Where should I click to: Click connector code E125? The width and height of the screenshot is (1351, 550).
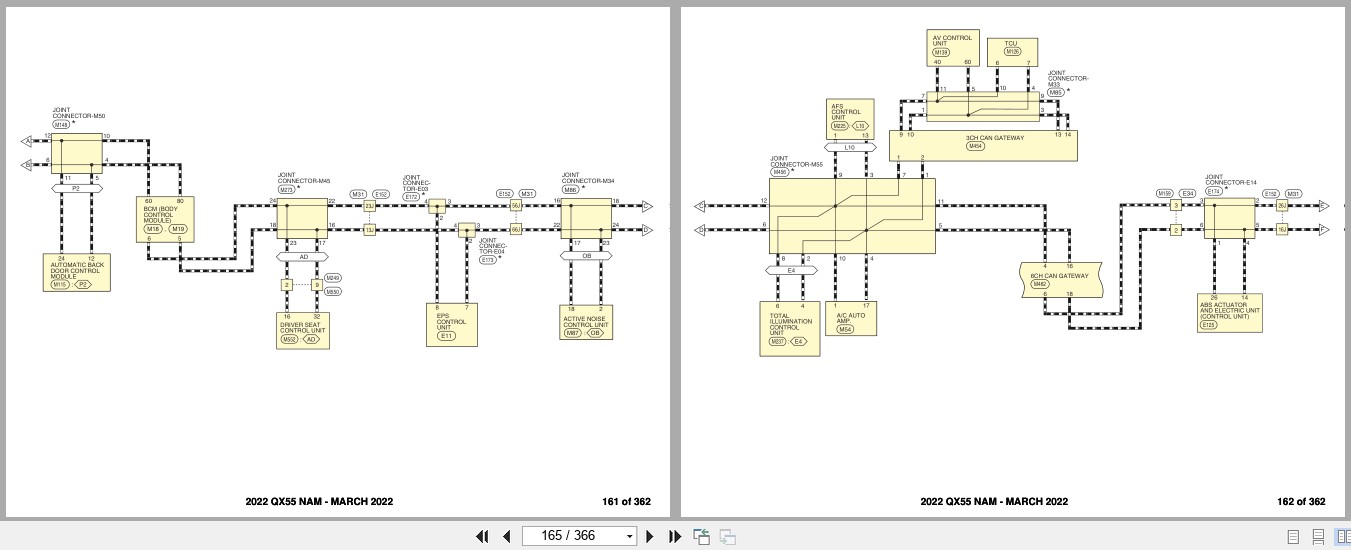point(1208,325)
